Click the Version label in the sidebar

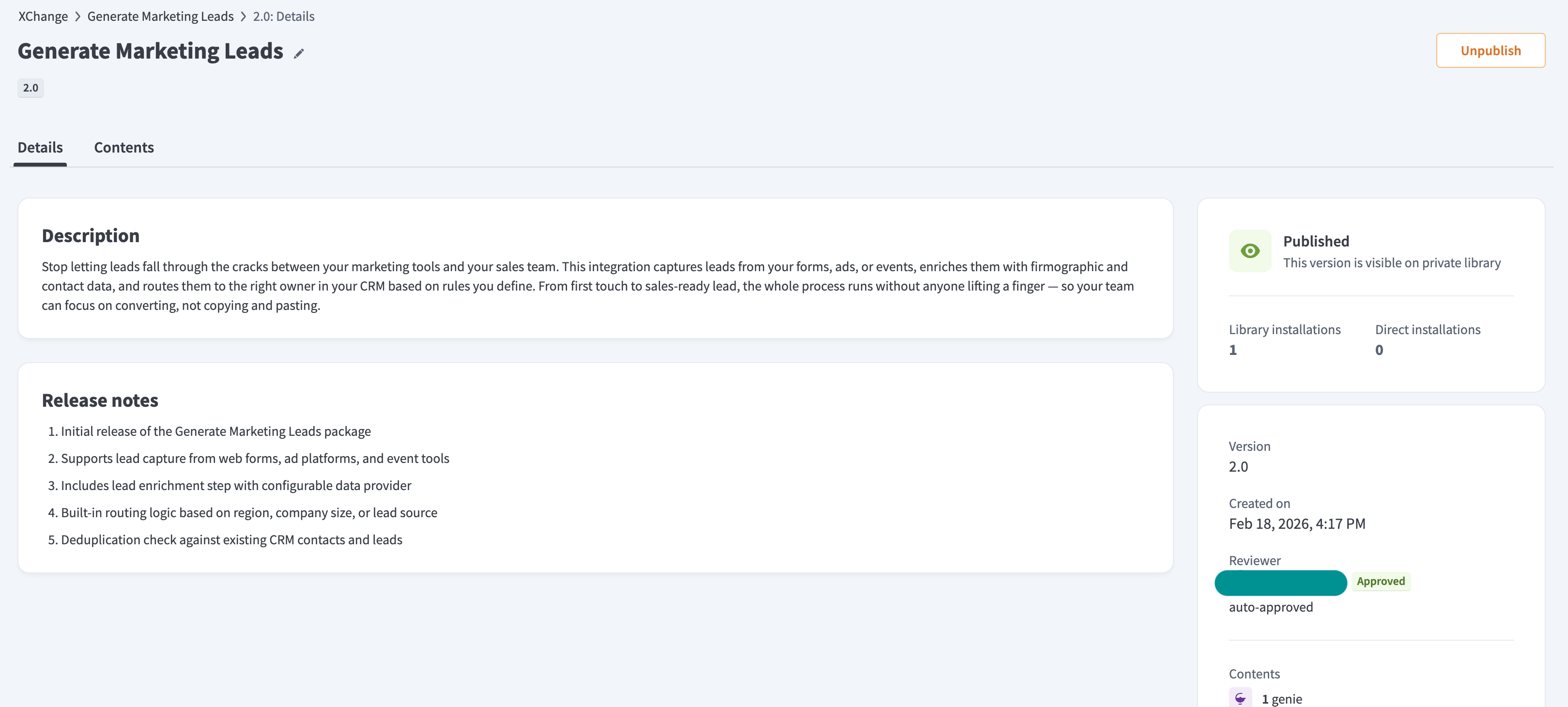click(x=1249, y=446)
